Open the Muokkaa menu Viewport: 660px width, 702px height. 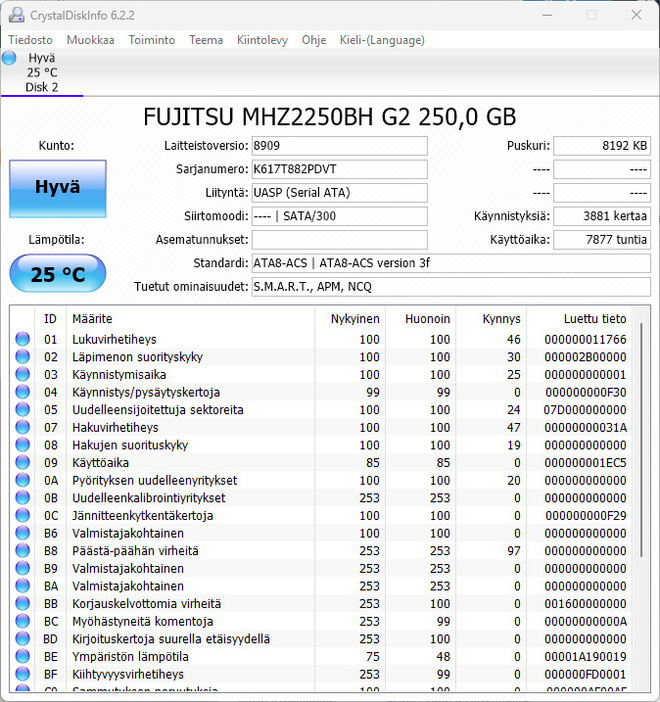click(x=90, y=40)
